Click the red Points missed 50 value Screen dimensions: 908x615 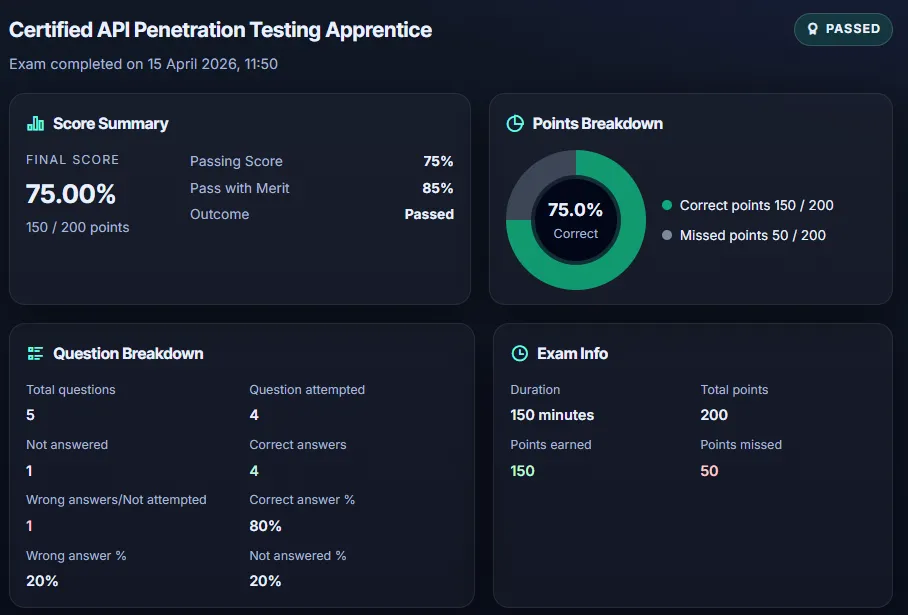click(x=709, y=471)
